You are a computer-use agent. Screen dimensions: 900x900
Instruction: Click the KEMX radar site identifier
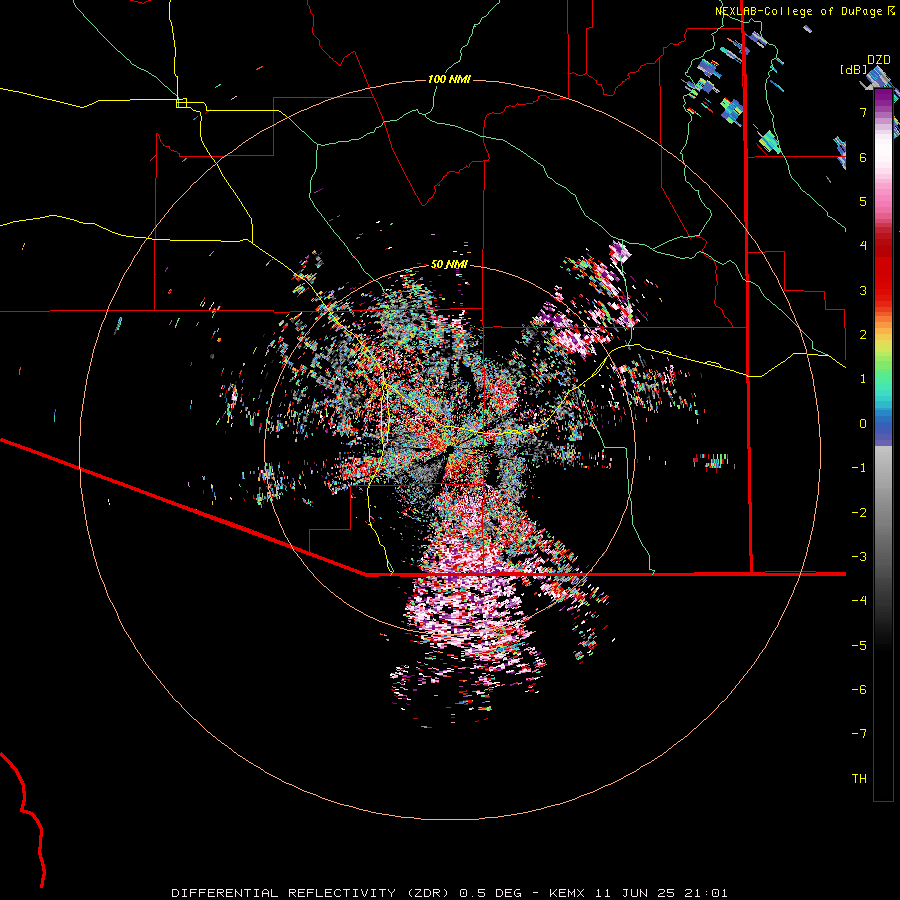coord(567,893)
